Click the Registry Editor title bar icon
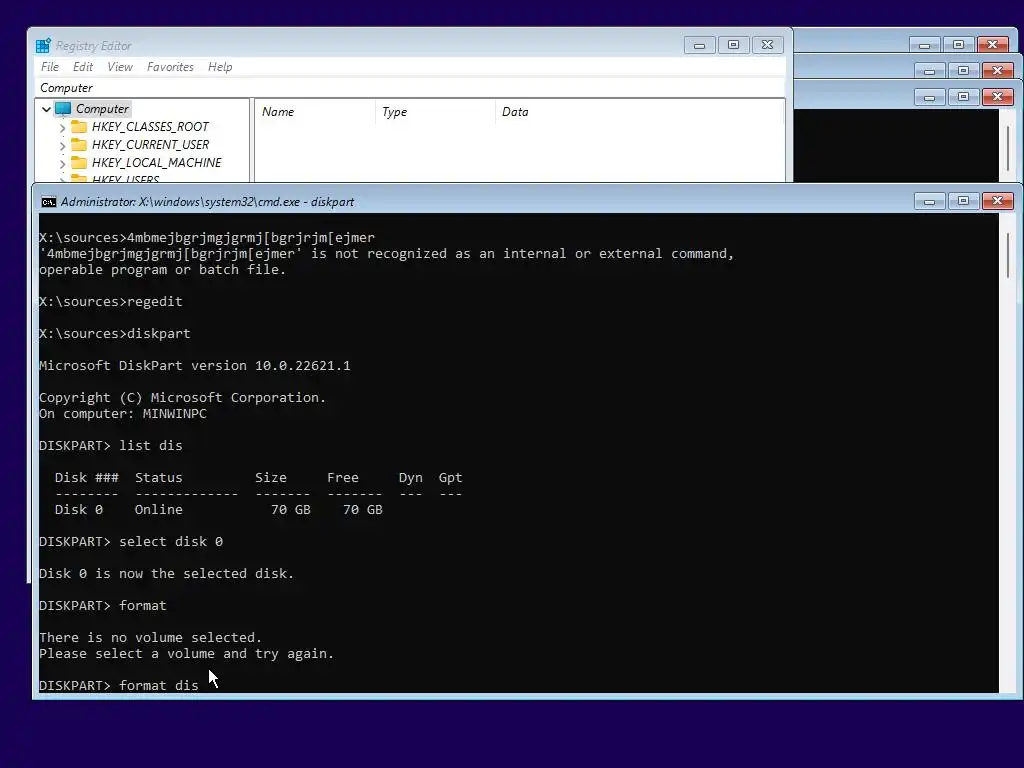The width and height of the screenshot is (1024, 768). (43, 45)
